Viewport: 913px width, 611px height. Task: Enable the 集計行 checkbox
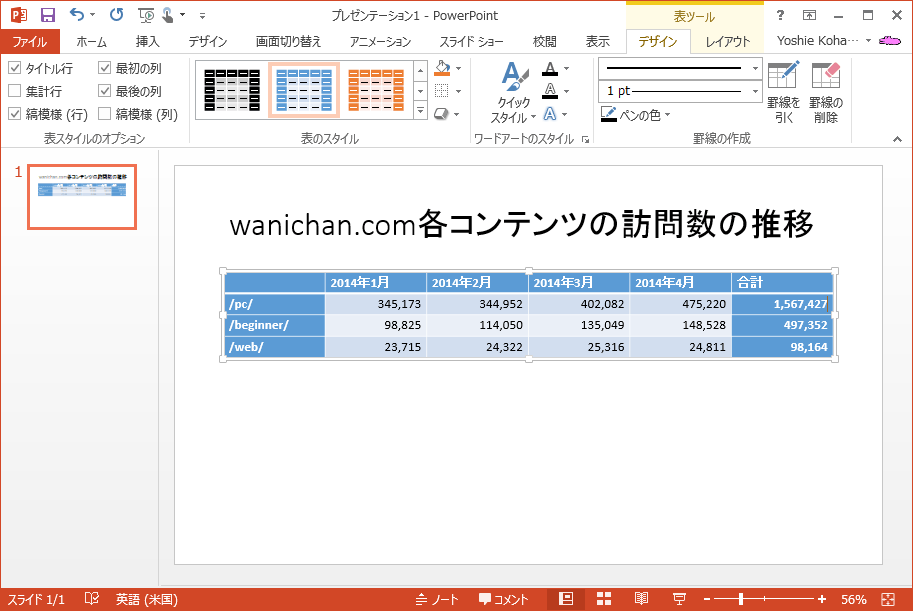[x=15, y=91]
